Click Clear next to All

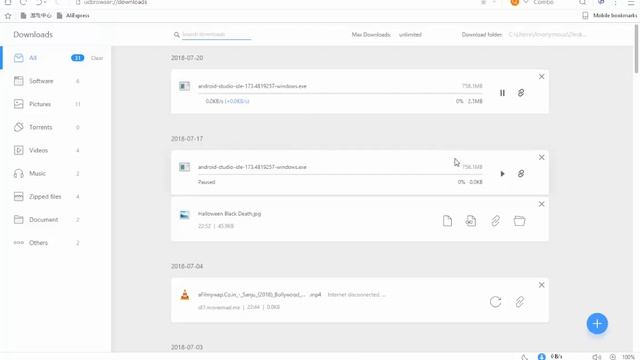pyautogui.click(x=97, y=58)
